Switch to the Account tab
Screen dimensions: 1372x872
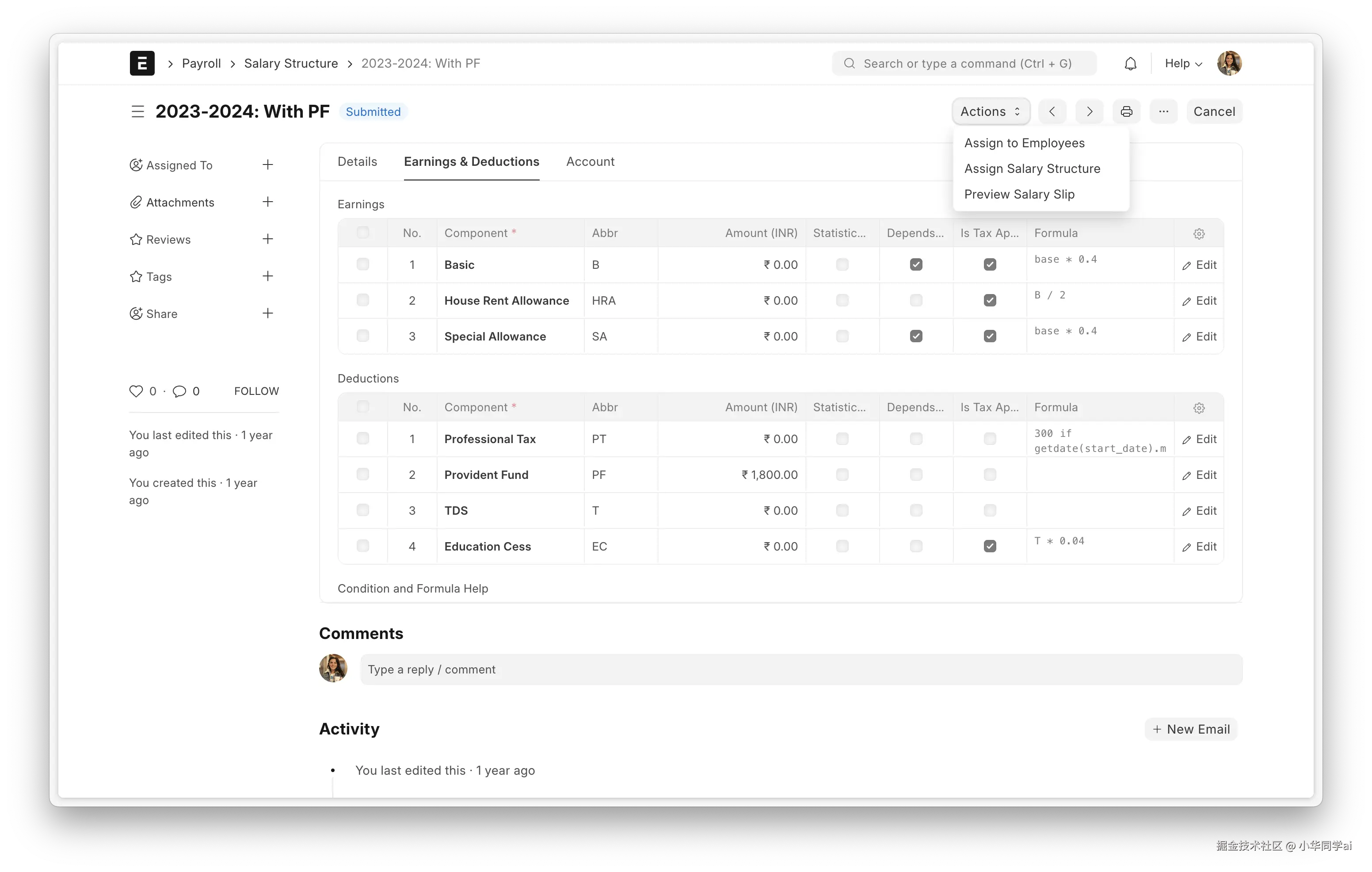click(x=590, y=162)
